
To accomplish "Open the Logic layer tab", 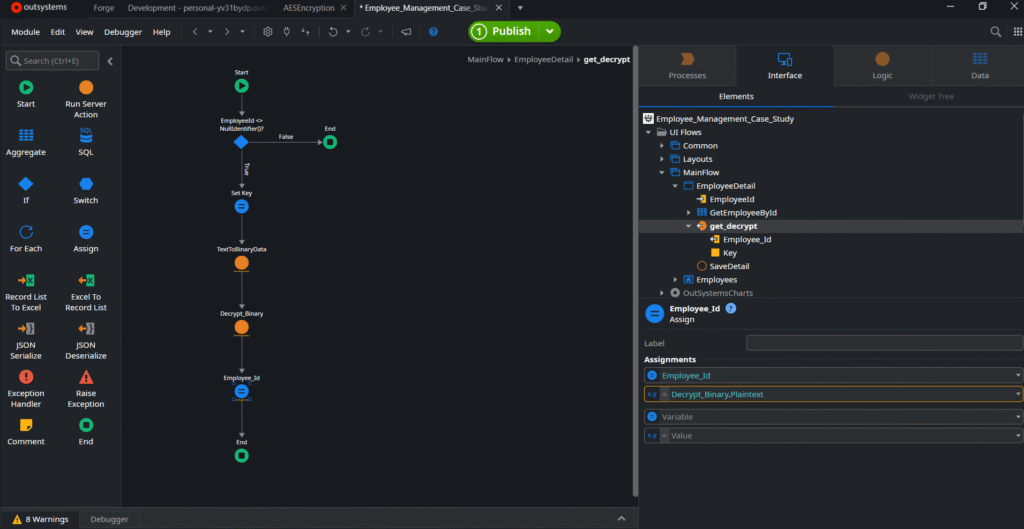I will (x=882, y=66).
